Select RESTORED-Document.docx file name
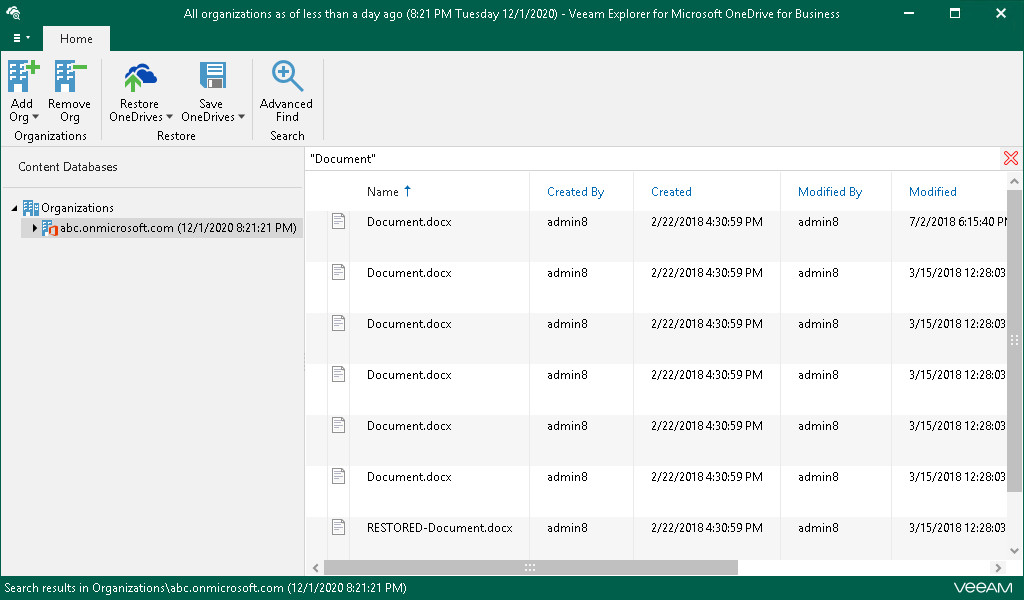1024x600 pixels. coord(440,528)
